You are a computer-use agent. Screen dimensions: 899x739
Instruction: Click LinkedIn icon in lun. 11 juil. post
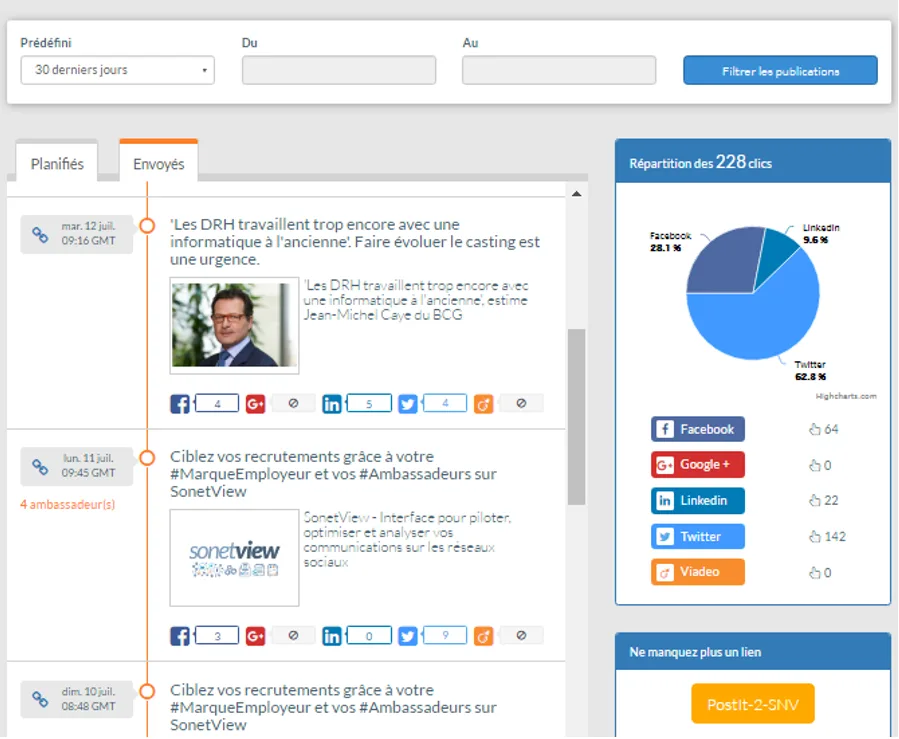click(x=331, y=636)
